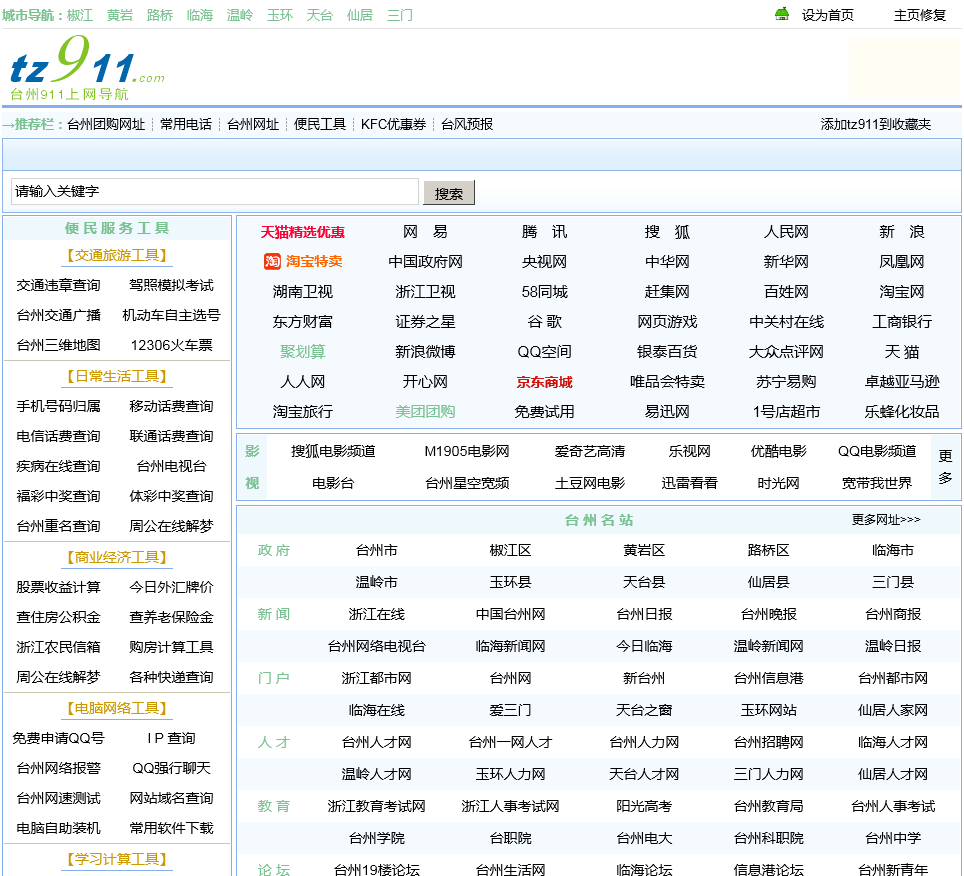The width and height of the screenshot is (964, 876).
Task: Focus the 请输入关键字 search input field
Action: pos(214,192)
